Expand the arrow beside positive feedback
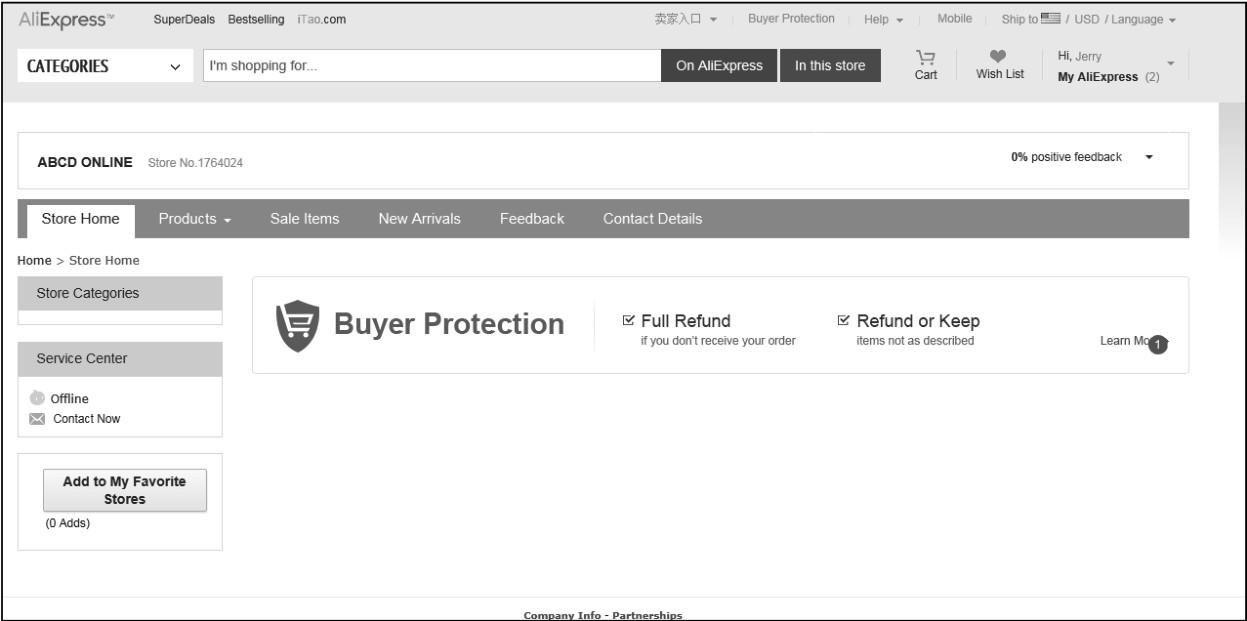The height and width of the screenshot is (621, 1247). coord(1148,158)
